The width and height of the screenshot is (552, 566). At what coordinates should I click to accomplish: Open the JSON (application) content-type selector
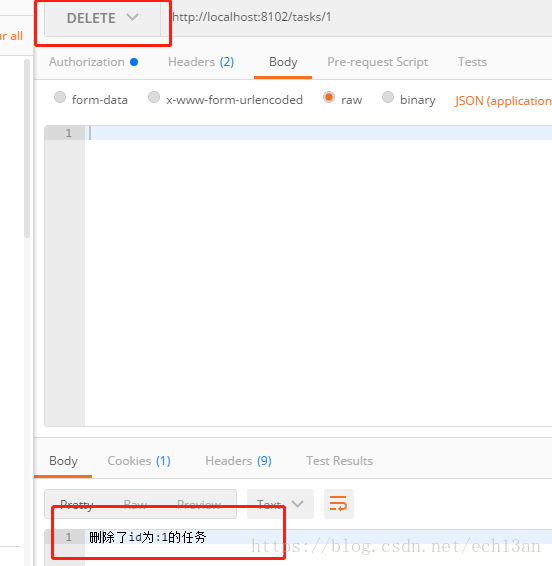(x=503, y=100)
